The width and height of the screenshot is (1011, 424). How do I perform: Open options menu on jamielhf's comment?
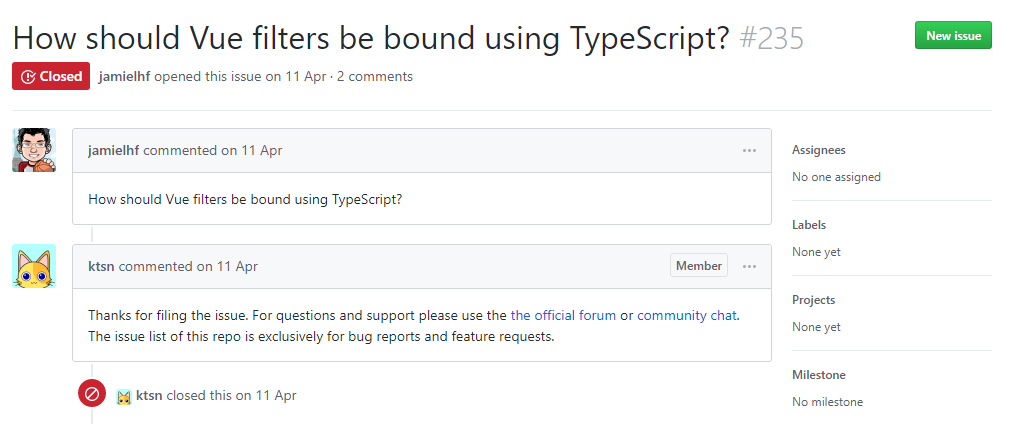pyautogui.click(x=749, y=150)
